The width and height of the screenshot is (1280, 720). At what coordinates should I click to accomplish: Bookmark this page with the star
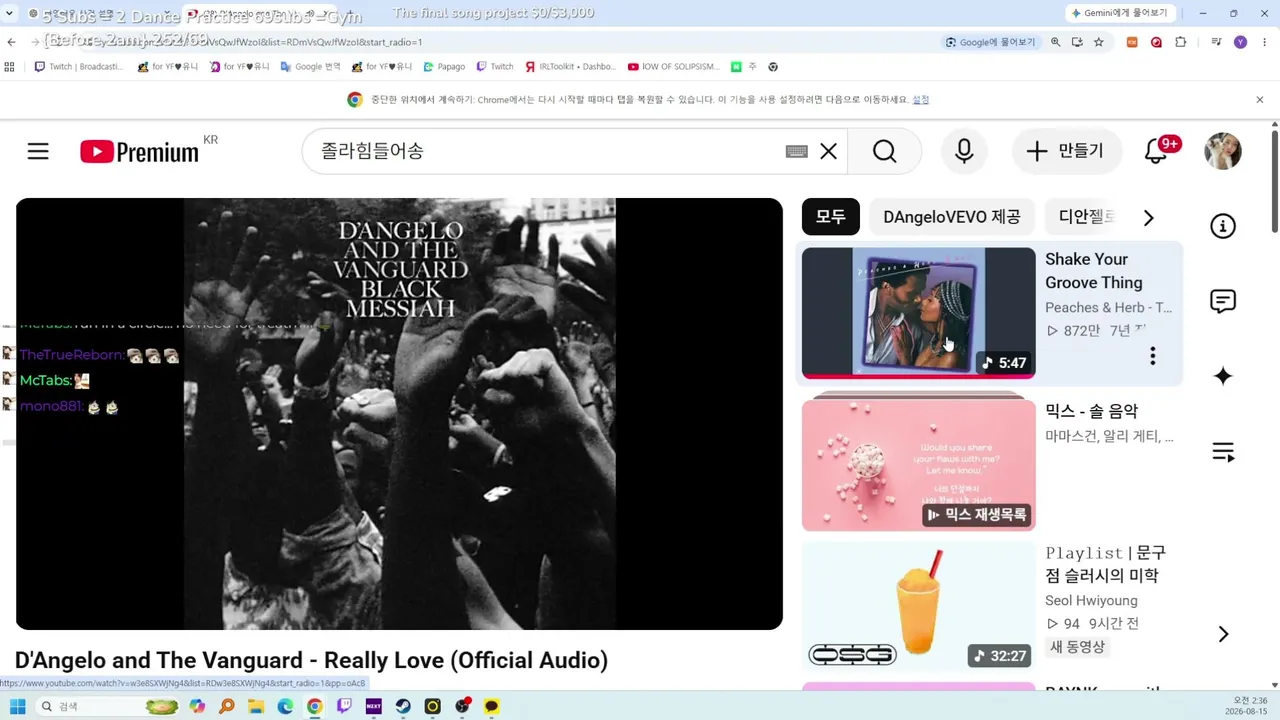[1098, 42]
